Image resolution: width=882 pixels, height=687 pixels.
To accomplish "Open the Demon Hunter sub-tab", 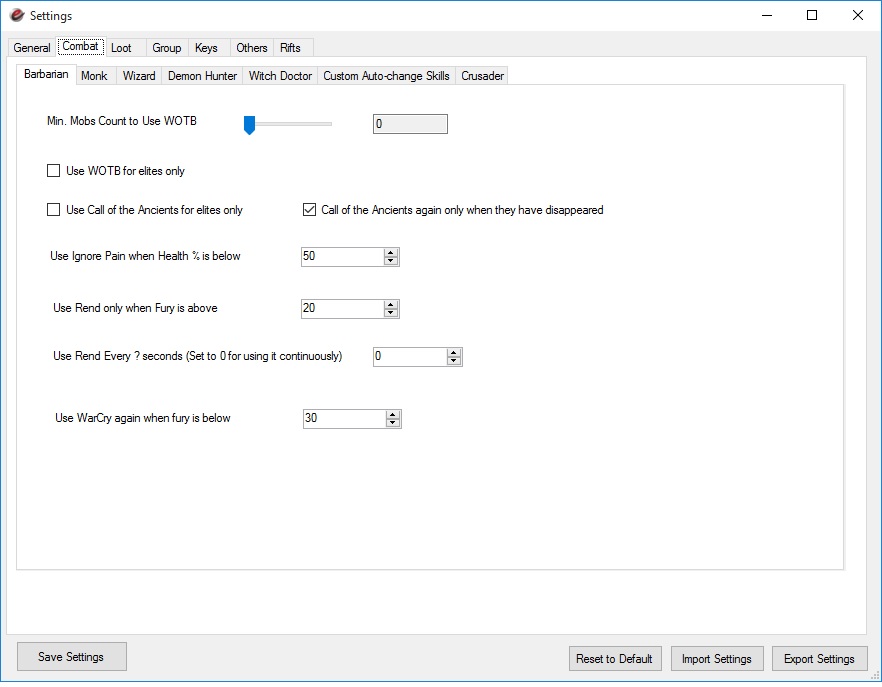I will (202, 76).
